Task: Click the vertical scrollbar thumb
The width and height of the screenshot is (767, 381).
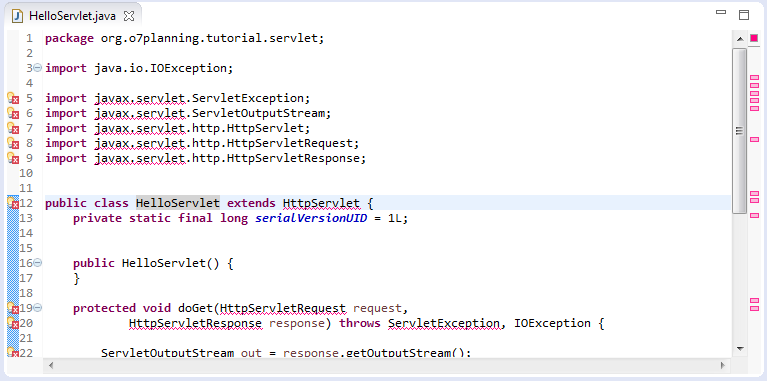Action: (x=740, y=131)
